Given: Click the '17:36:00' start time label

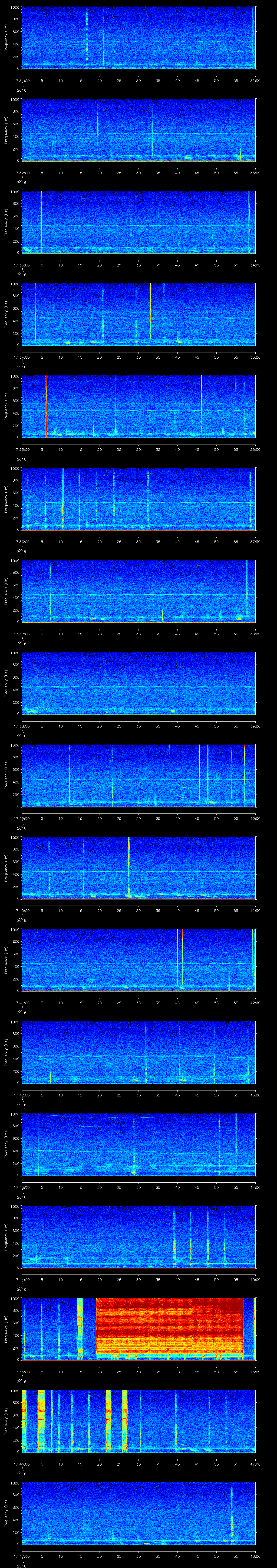Looking at the screenshot, I should (22, 542).
